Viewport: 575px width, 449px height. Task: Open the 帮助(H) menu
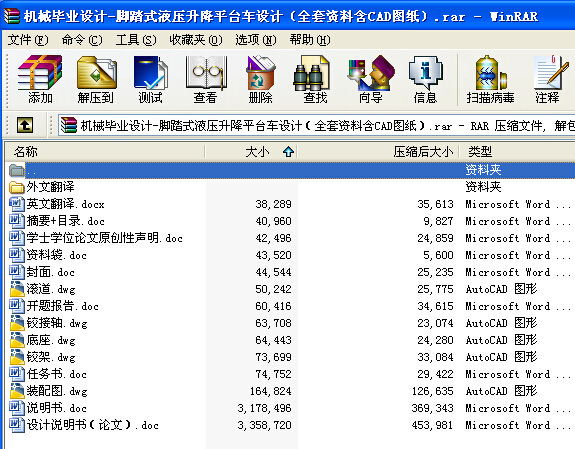(310, 40)
